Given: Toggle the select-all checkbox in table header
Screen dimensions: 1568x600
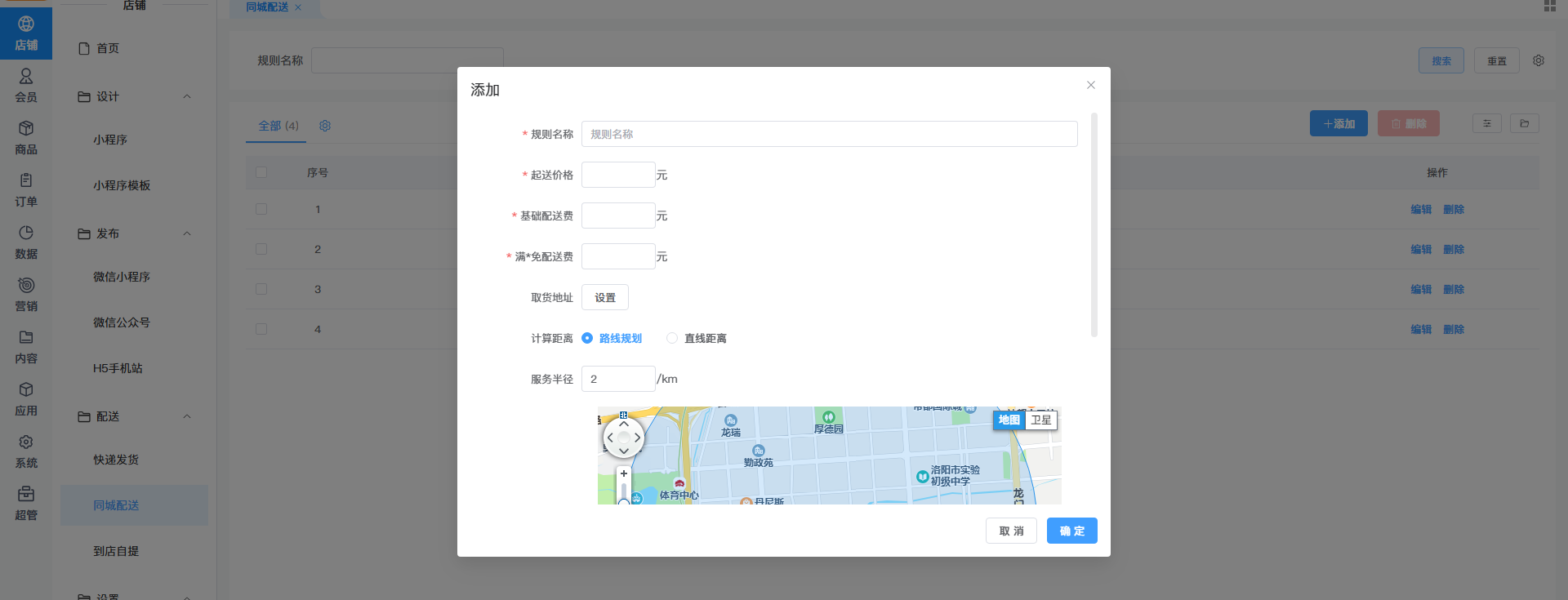Looking at the screenshot, I should point(261,172).
